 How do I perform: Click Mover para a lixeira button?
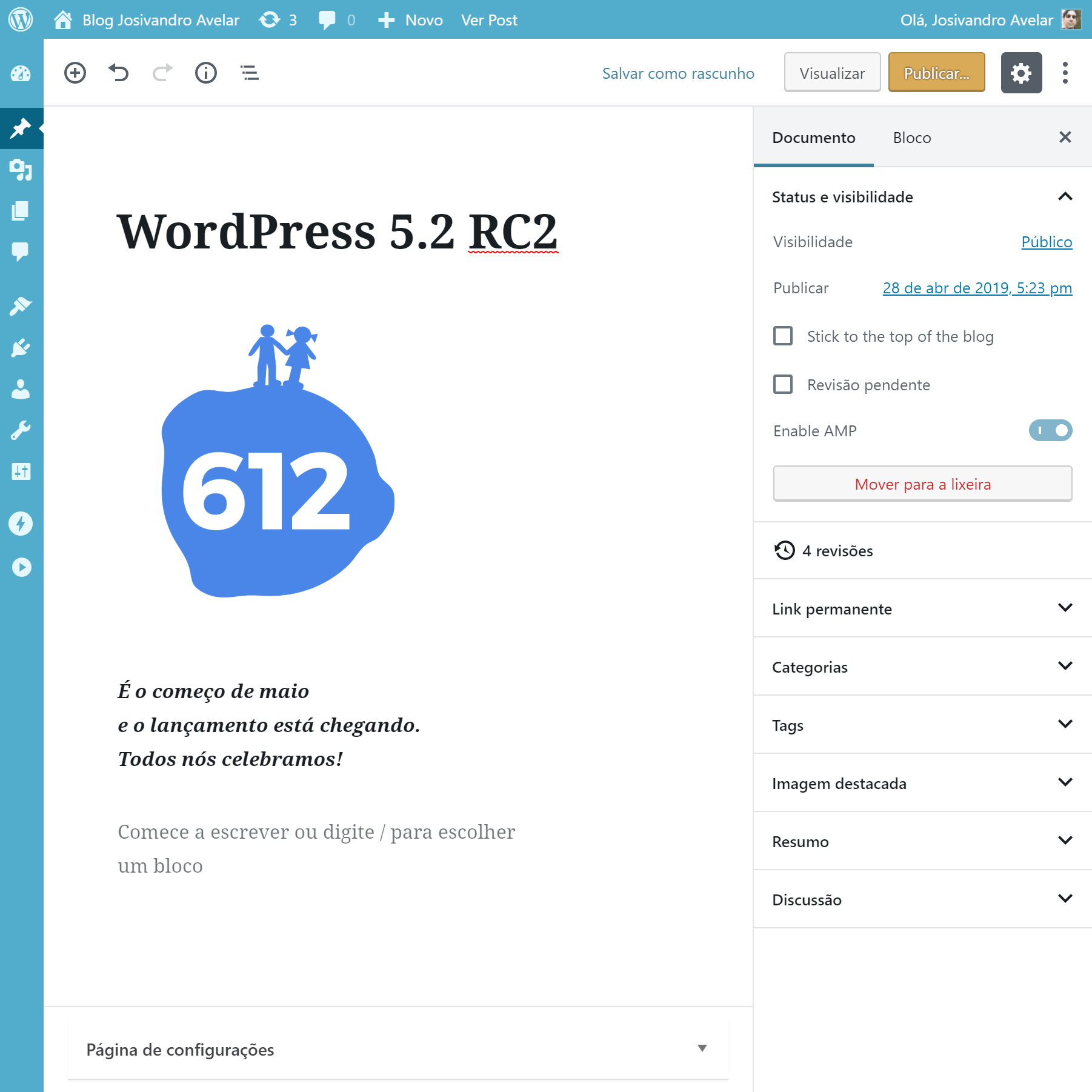coord(922,484)
